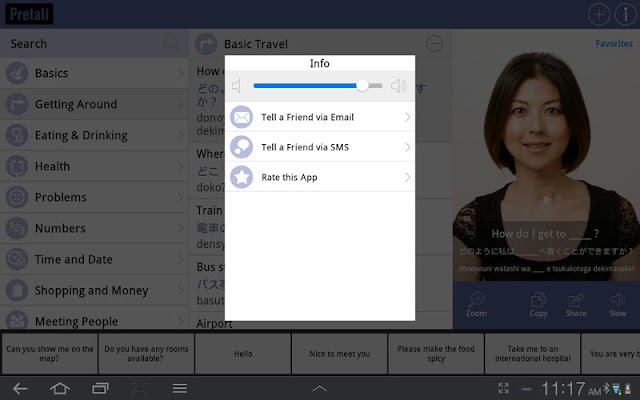Expand Getting Around row chevron
The image size is (640, 400).
181,104
